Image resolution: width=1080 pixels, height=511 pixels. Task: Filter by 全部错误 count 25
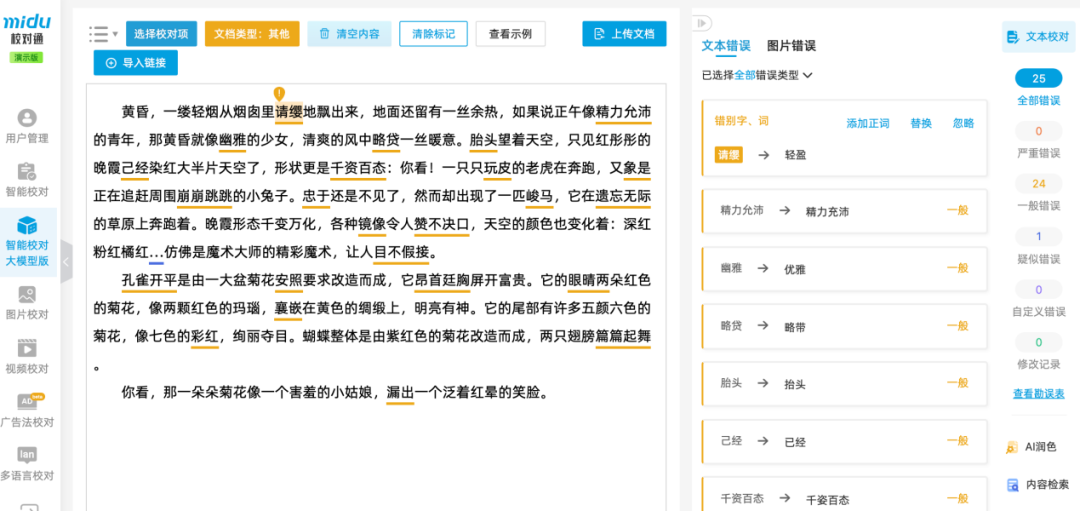[1039, 88]
